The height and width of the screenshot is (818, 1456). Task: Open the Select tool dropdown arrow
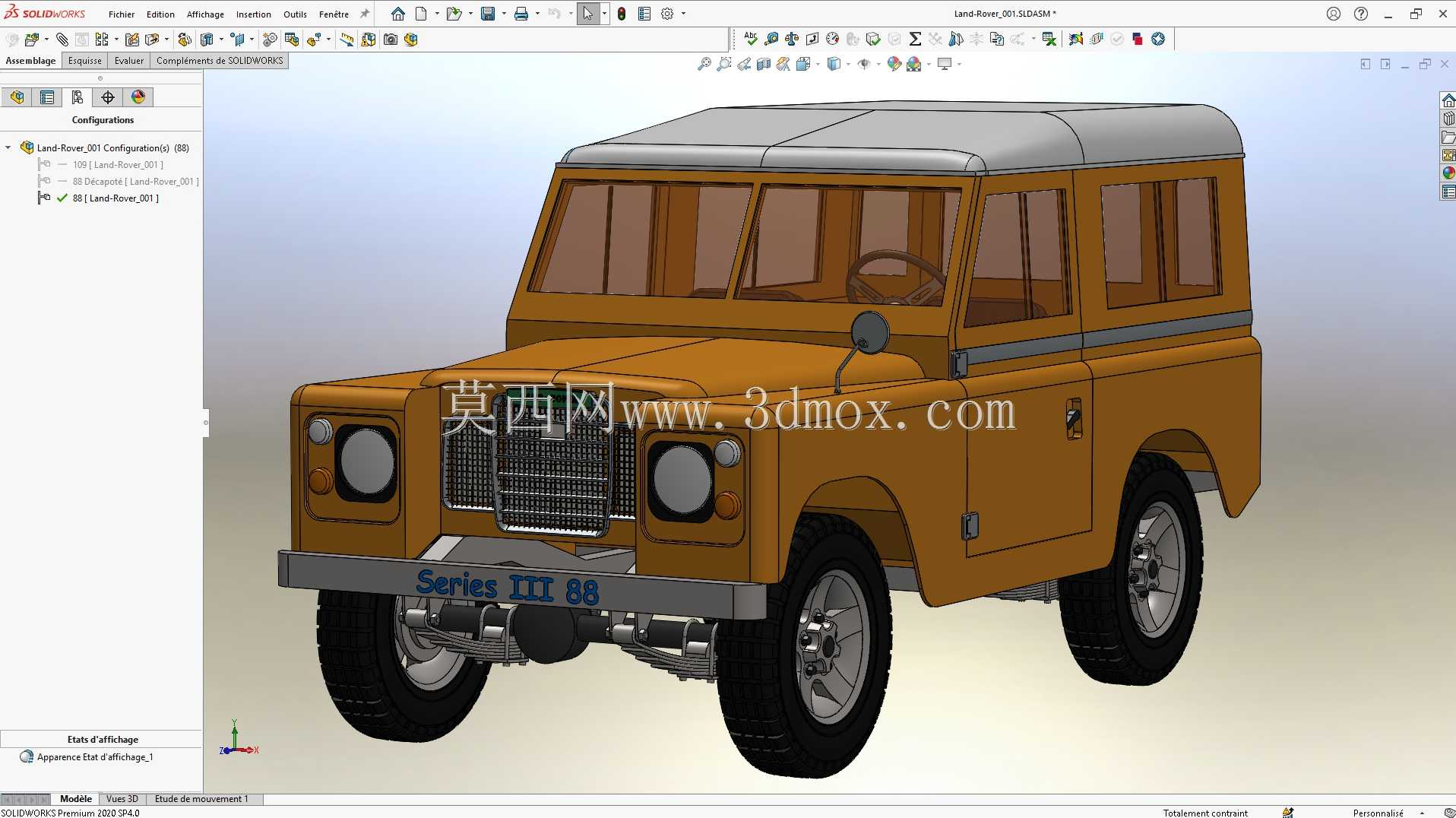(604, 14)
